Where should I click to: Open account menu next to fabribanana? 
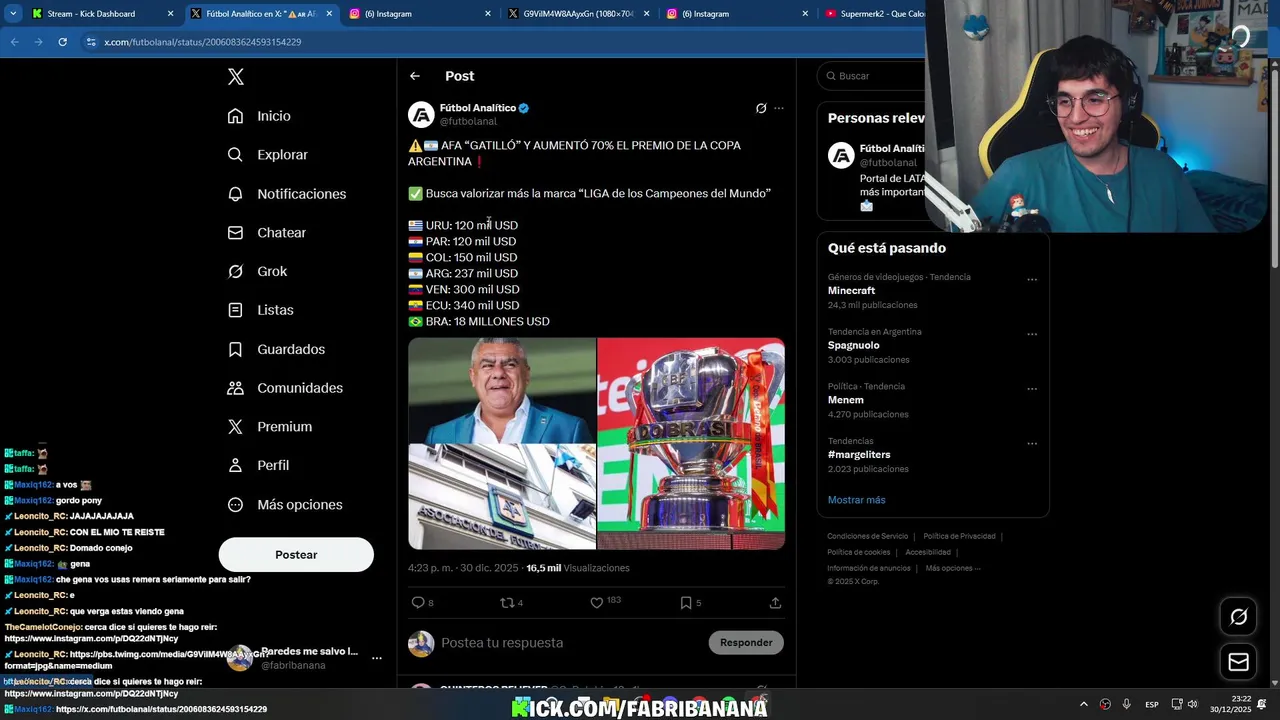pos(377,658)
